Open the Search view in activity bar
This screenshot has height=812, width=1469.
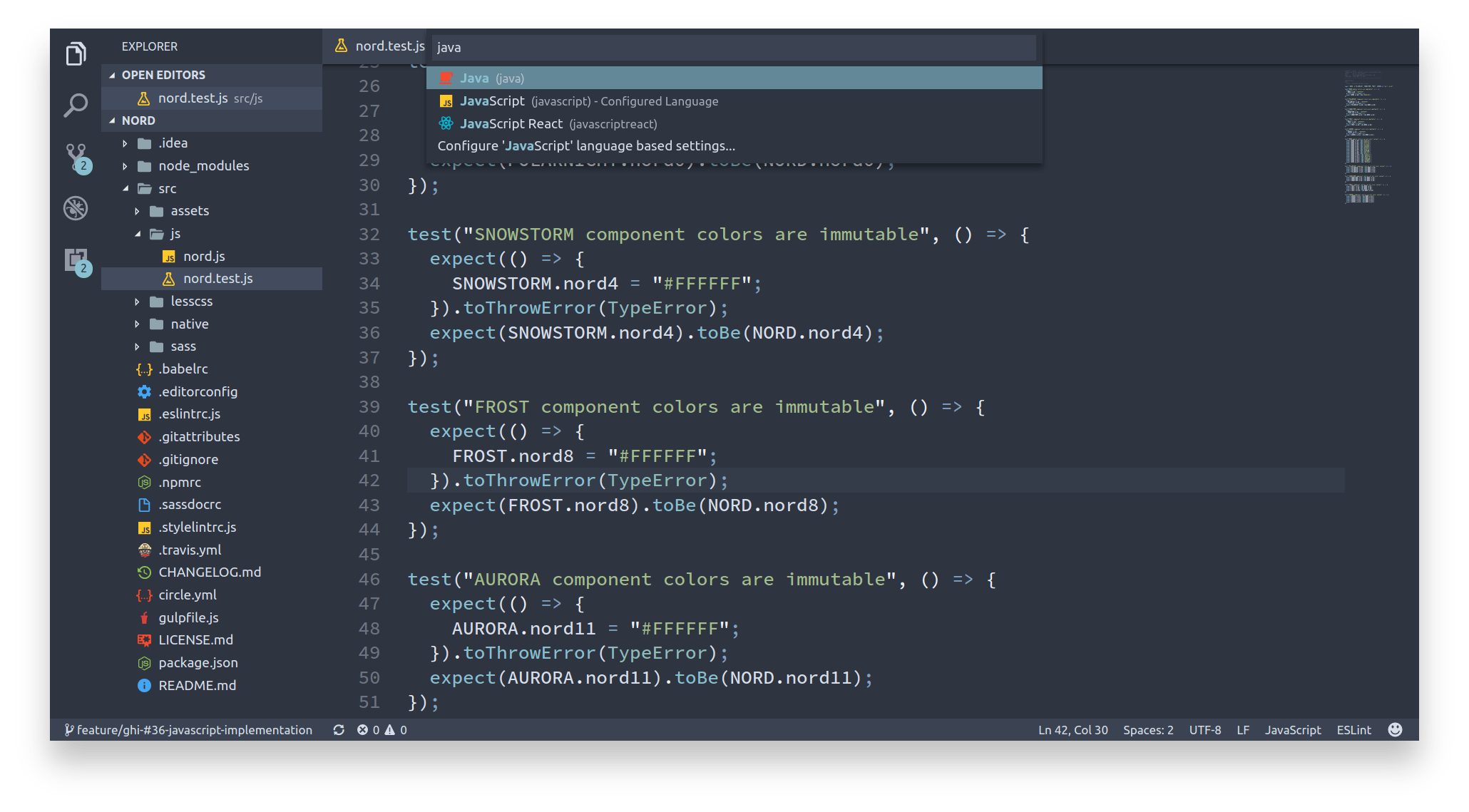(76, 105)
